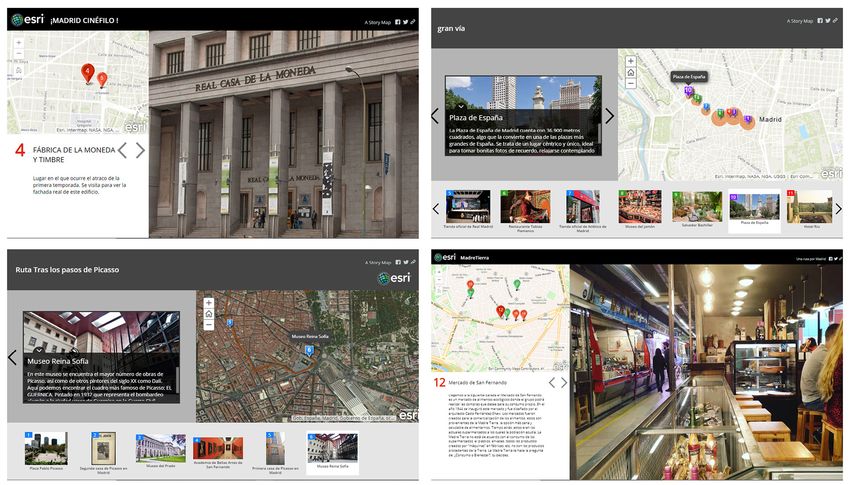Image resolution: width=850 pixels, height=485 pixels.
Task: Go to previous stop in Madrid Cinéfilo panel
Action: (123, 150)
